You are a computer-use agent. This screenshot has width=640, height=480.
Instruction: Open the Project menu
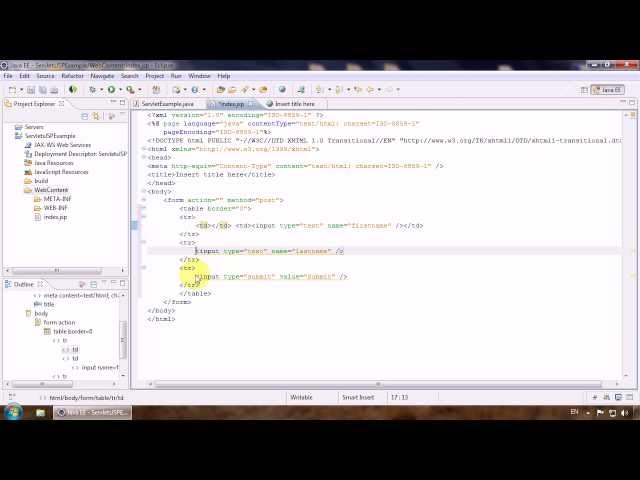tap(154, 76)
